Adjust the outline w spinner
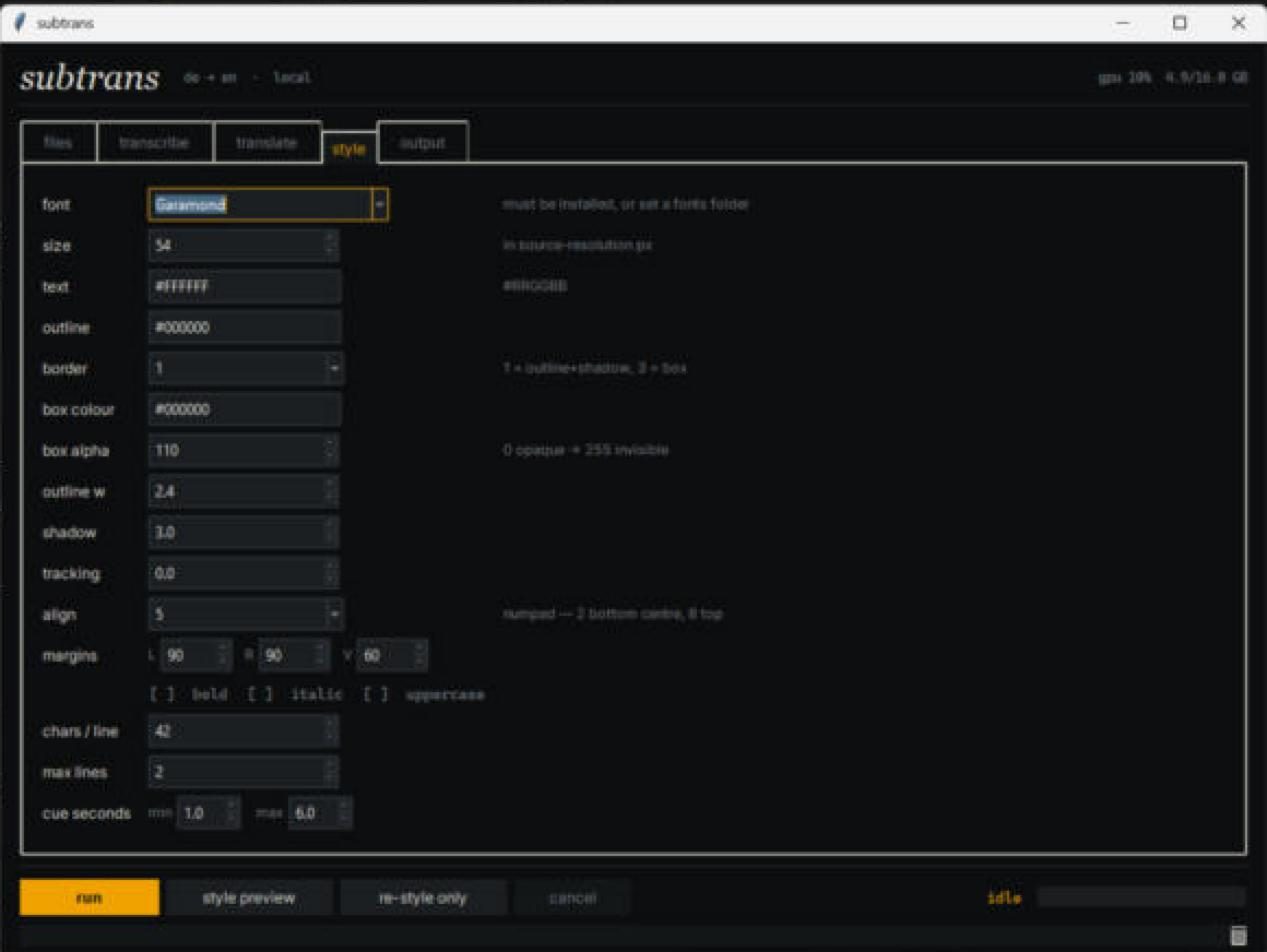The height and width of the screenshot is (952, 1267). 331,491
